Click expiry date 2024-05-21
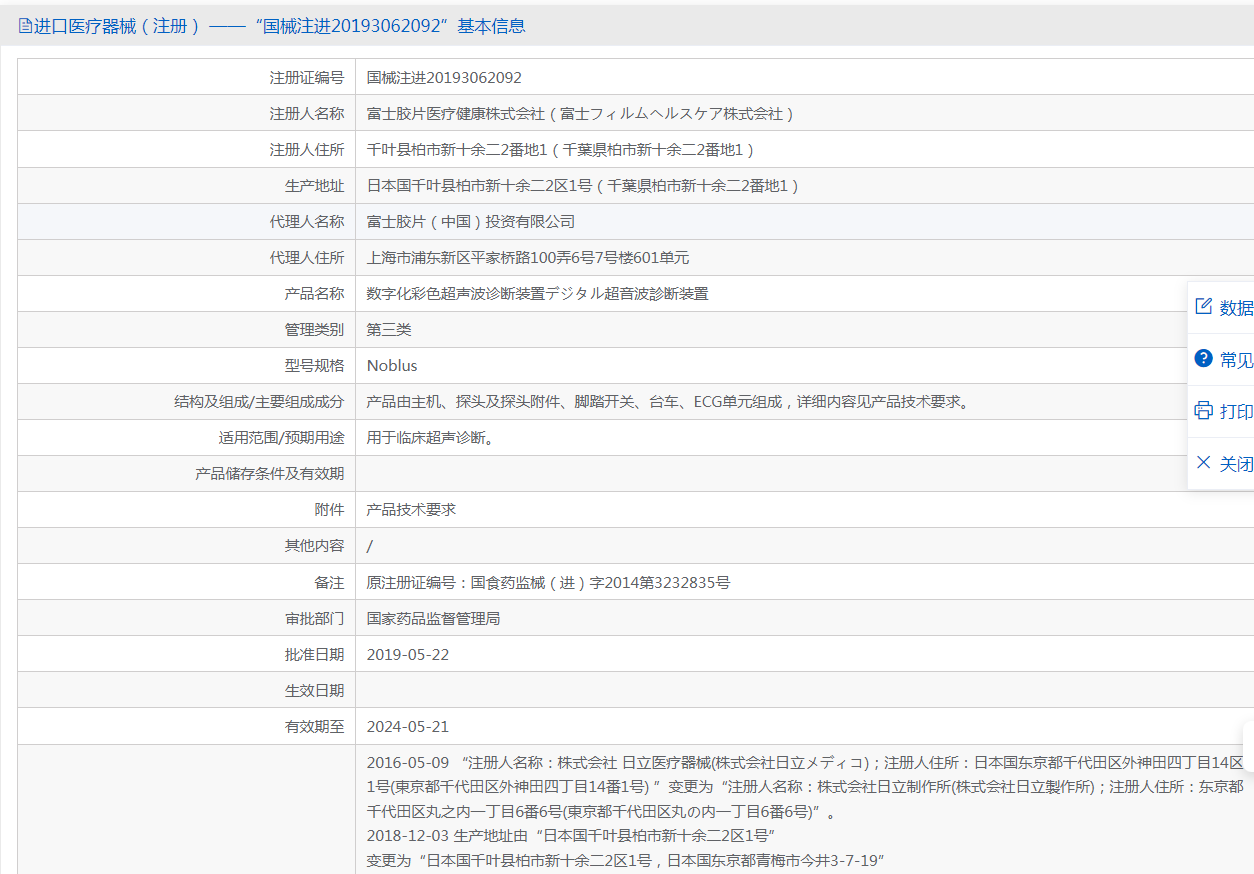Image resolution: width=1254 pixels, height=874 pixels. tap(408, 726)
